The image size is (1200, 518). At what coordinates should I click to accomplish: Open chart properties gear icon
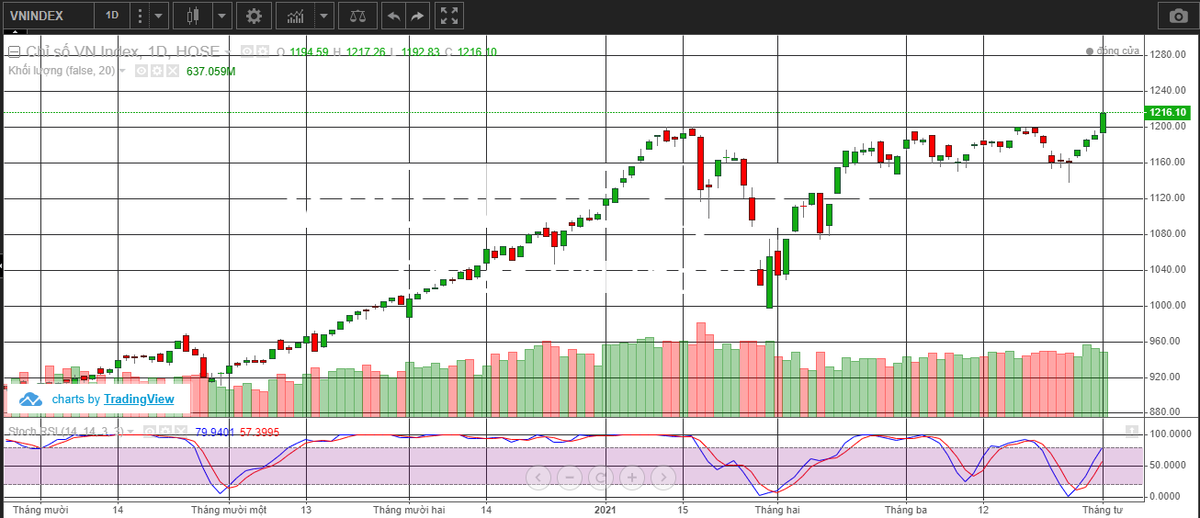pyautogui.click(x=254, y=15)
